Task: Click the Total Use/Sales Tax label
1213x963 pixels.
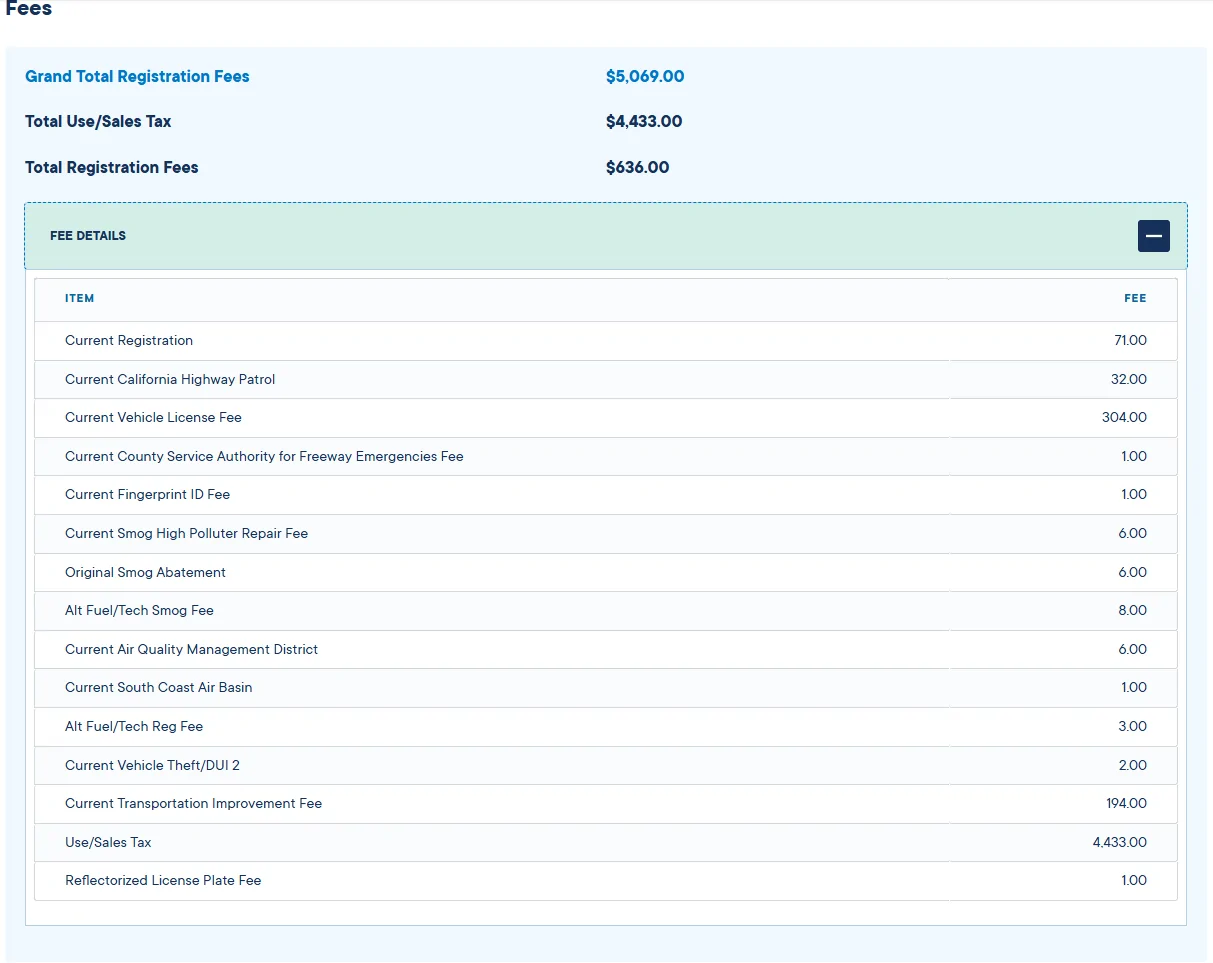Action: [98, 122]
